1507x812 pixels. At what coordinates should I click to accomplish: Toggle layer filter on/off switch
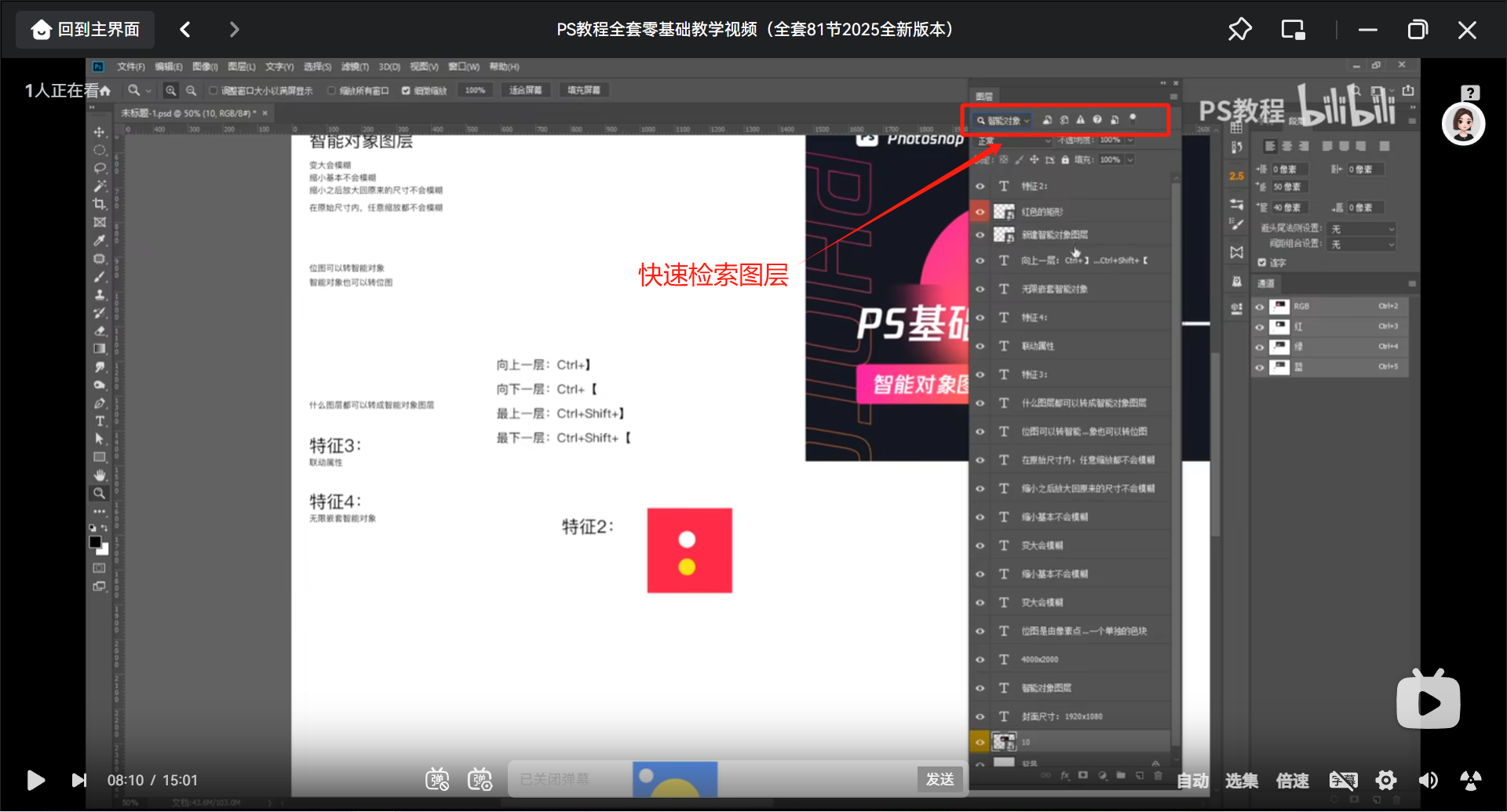(x=1133, y=118)
